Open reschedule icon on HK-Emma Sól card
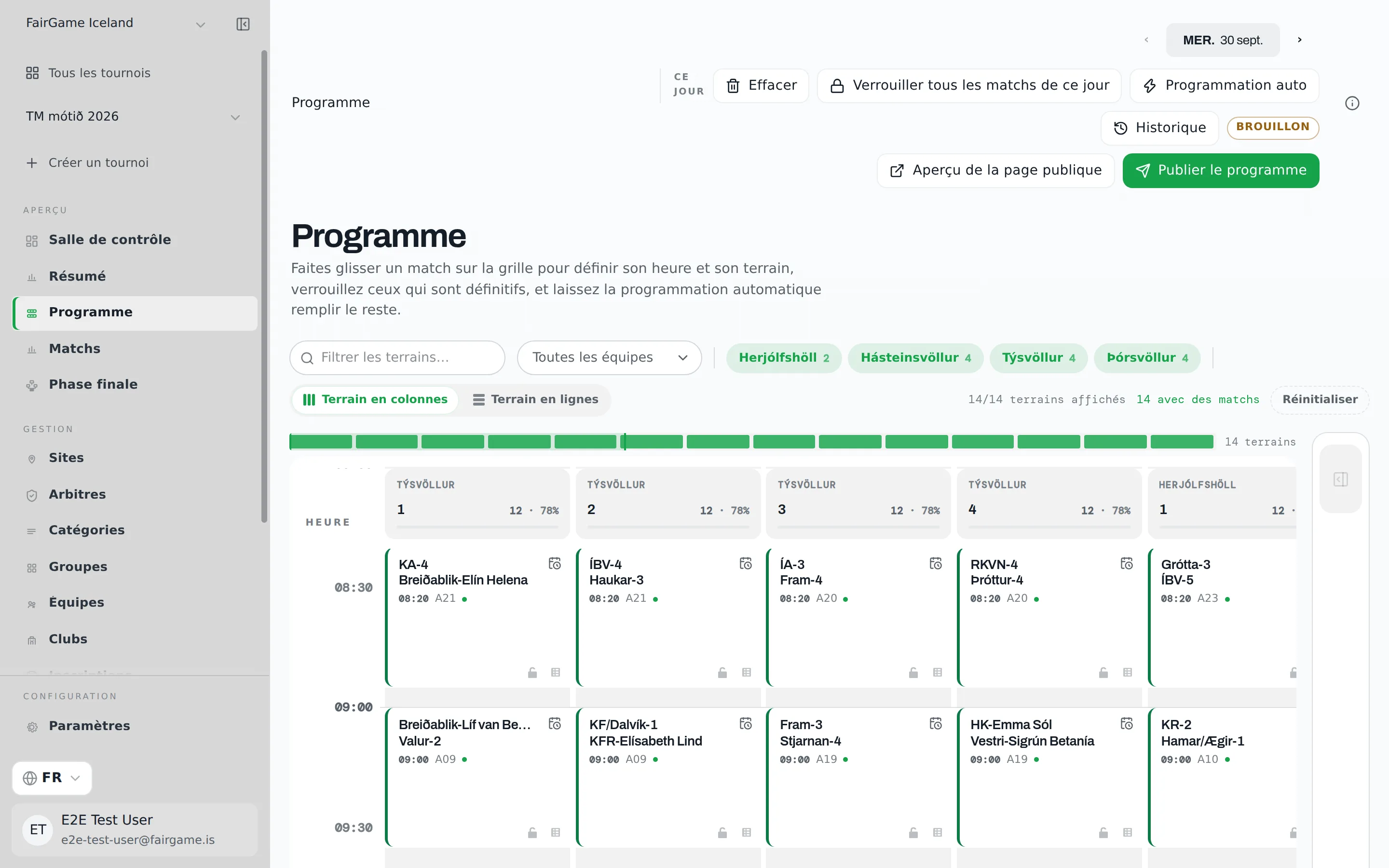Image resolution: width=1389 pixels, height=868 pixels. tap(1126, 724)
